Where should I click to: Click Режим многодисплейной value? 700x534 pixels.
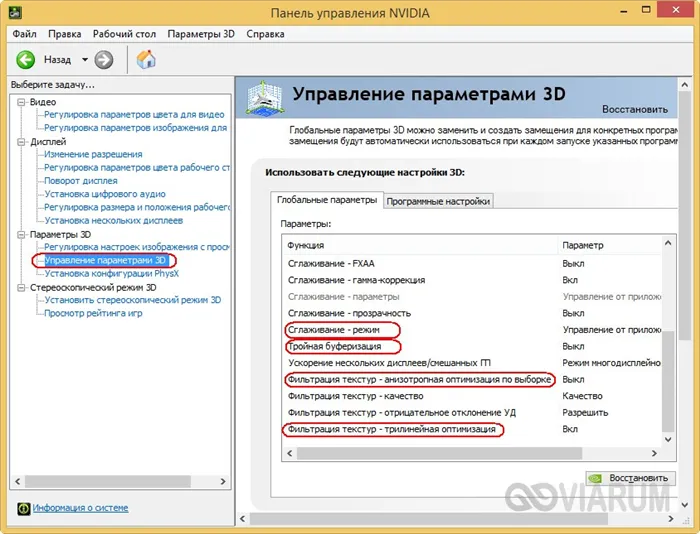611,363
